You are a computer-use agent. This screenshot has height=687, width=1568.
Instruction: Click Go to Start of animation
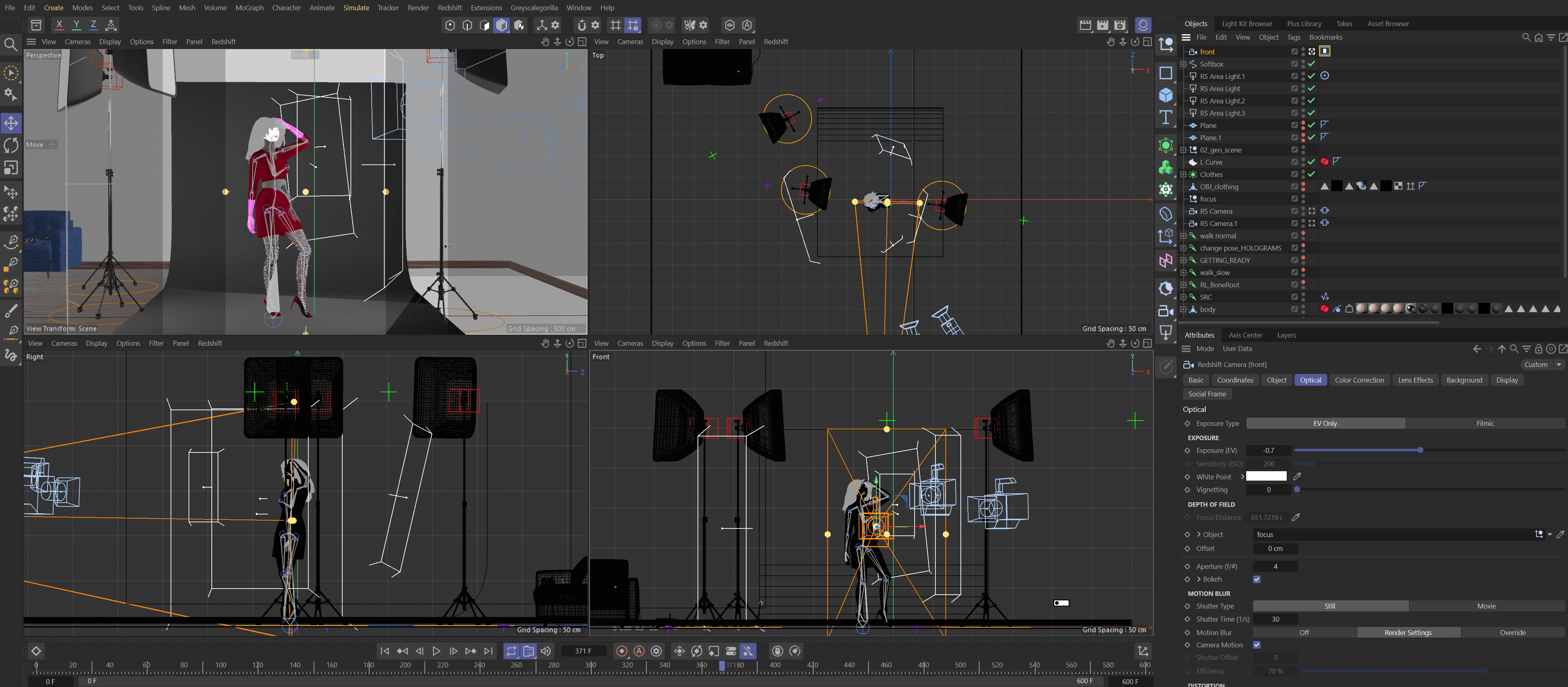(x=384, y=651)
